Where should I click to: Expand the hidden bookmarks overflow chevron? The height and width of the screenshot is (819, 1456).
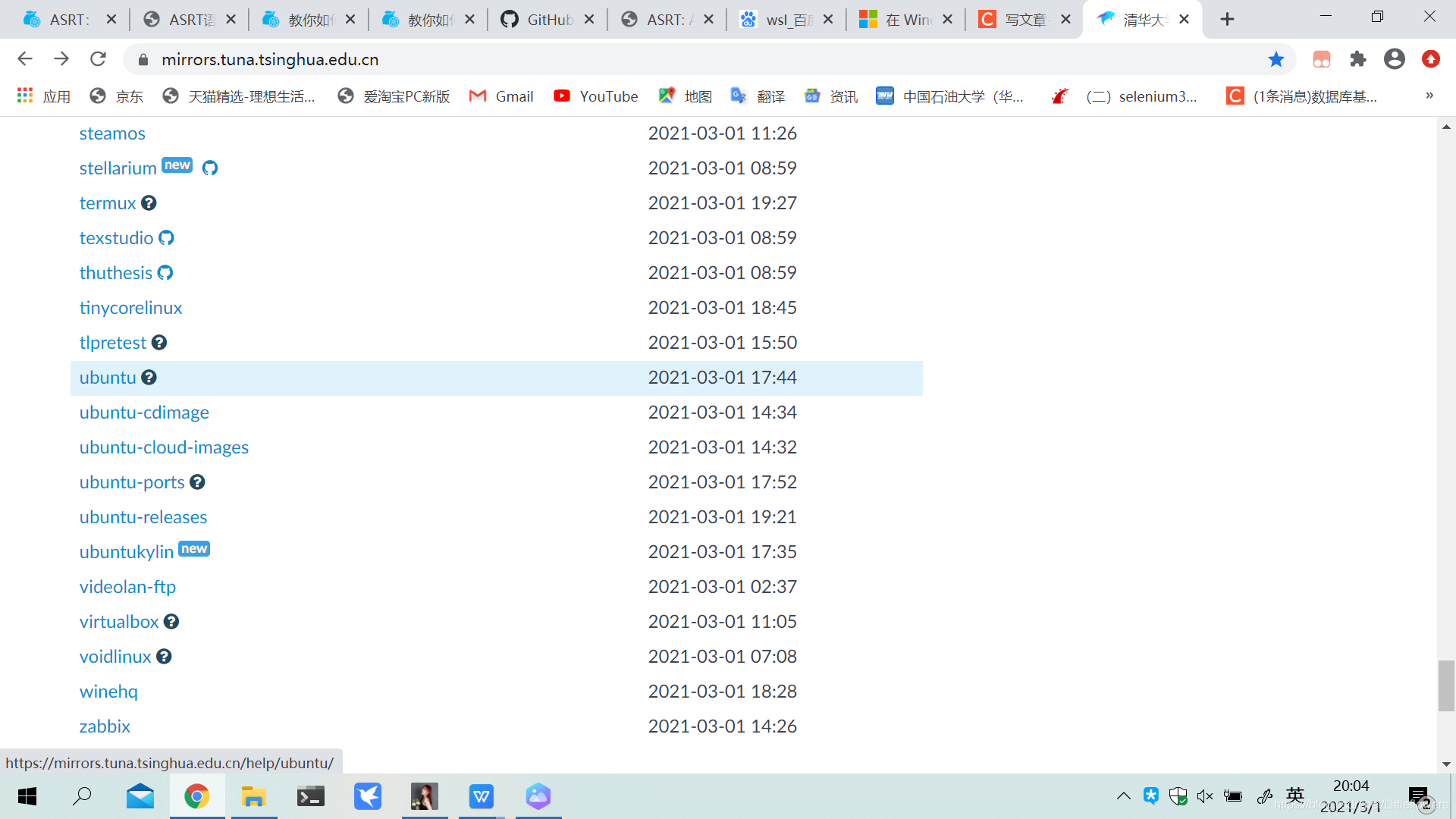tap(1429, 96)
